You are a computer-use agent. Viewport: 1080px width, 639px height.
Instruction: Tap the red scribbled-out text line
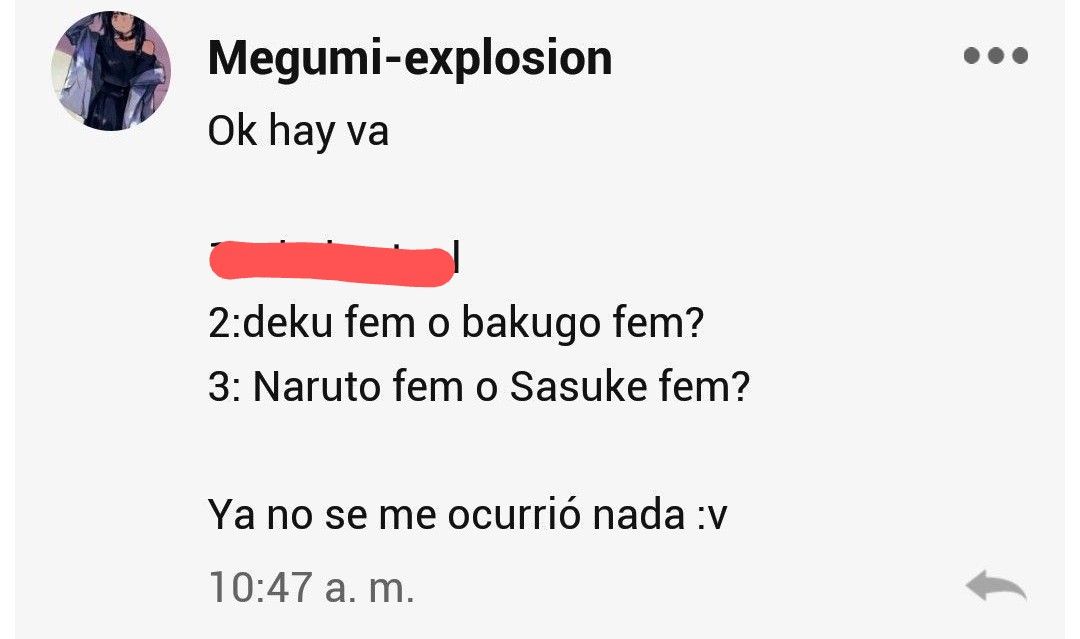click(331, 264)
